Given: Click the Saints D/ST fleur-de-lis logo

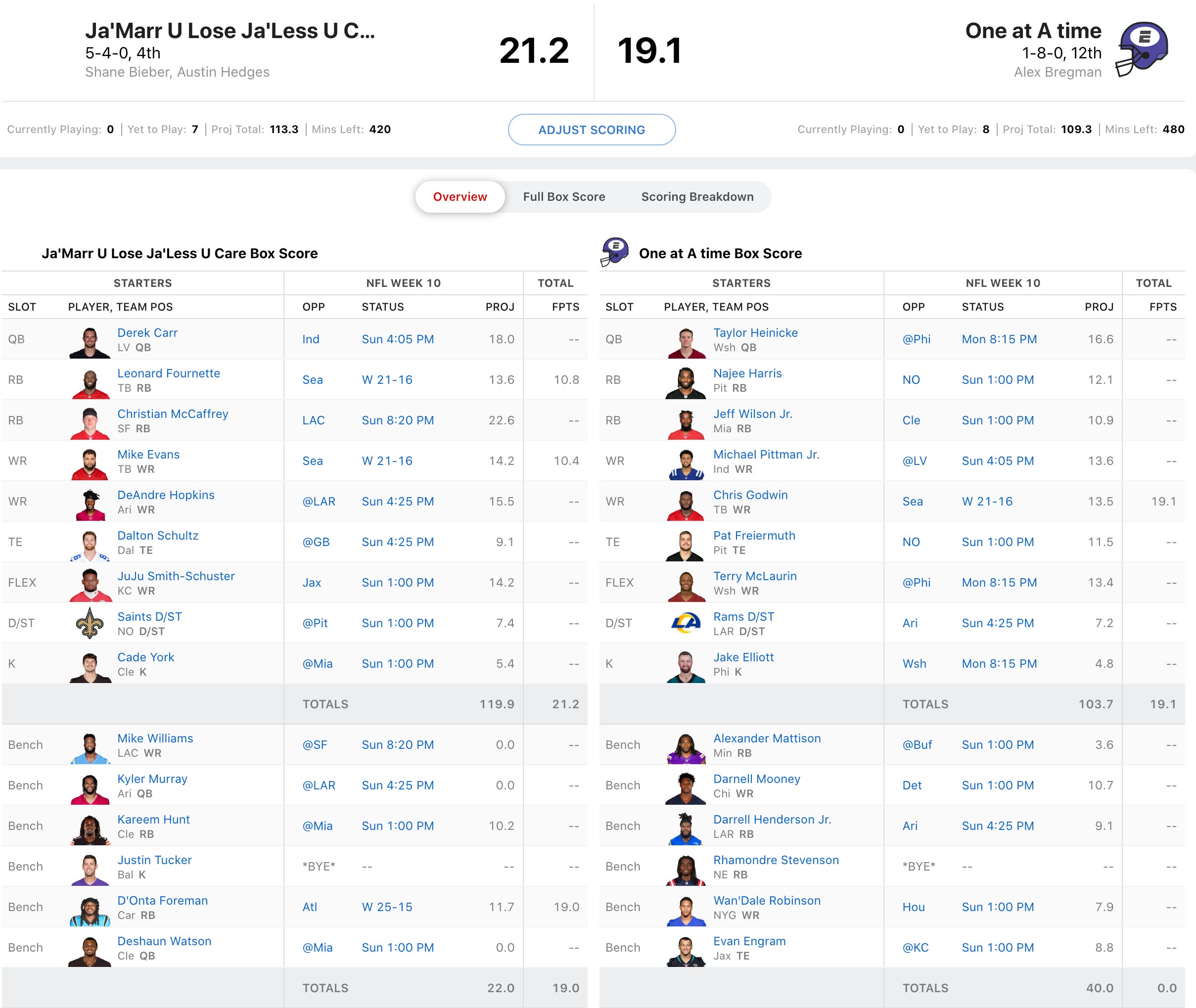Looking at the screenshot, I should [90, 623].
